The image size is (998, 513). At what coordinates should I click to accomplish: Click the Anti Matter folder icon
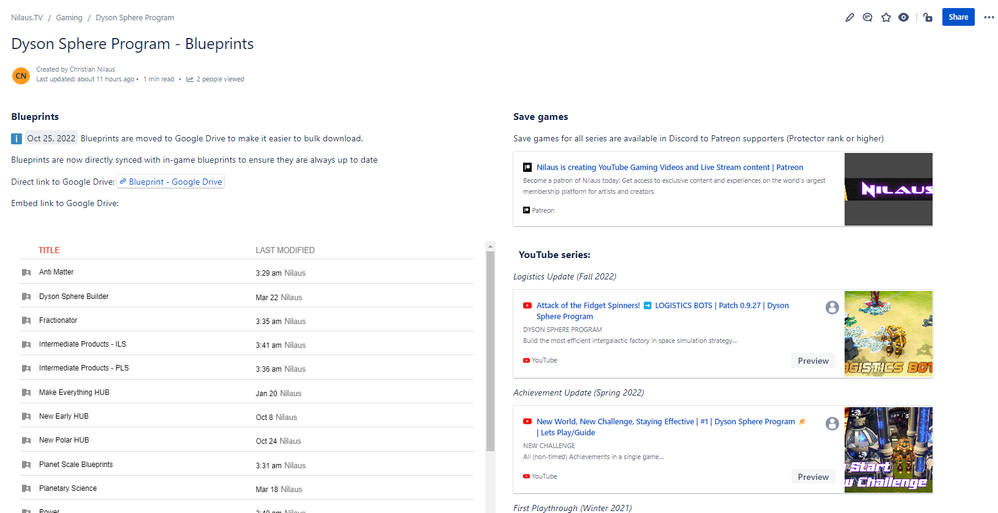[26, 272]
